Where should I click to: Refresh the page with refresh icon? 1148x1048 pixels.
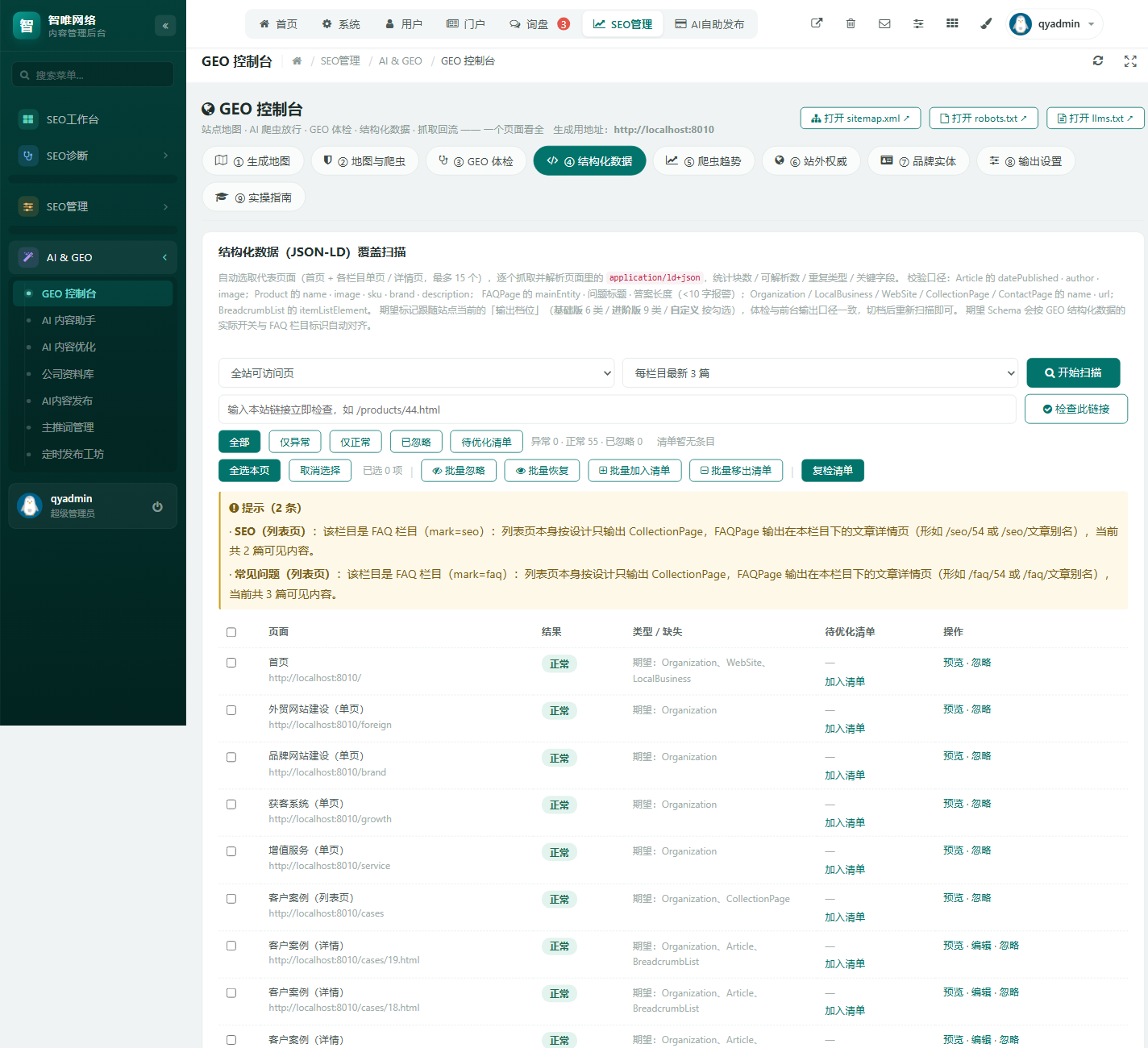(x=1098, y=60)
